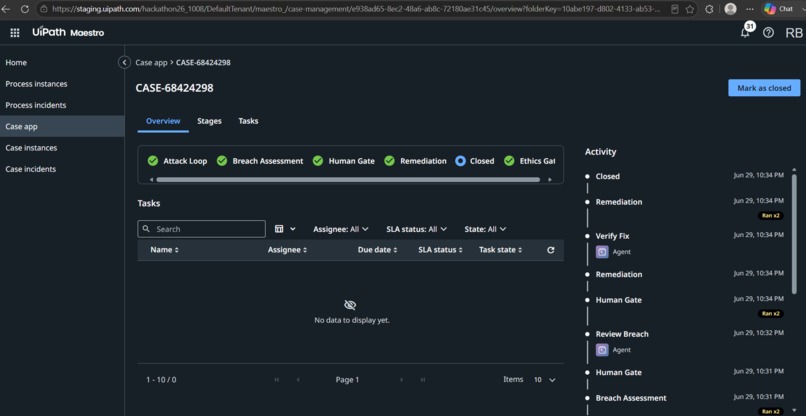
Task: Click the stages horizontal scrollbar
Action: click(348, 179)
